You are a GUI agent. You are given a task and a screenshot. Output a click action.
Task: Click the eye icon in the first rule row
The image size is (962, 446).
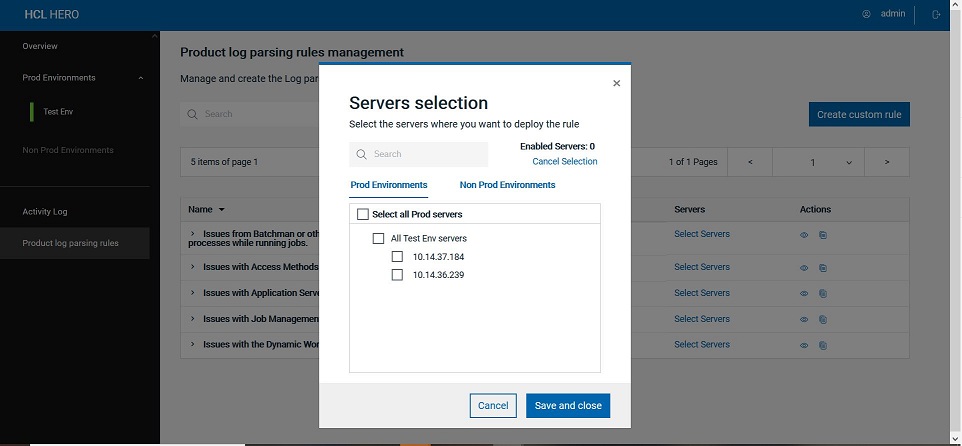(804, 236)
